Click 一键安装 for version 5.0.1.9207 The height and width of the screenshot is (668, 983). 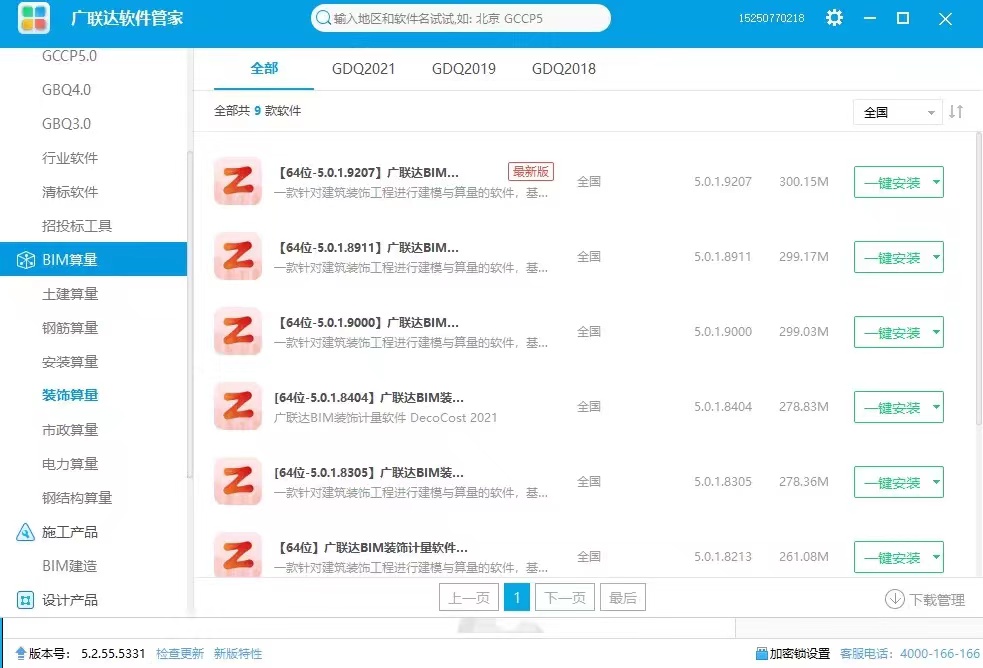pos(892,182)
